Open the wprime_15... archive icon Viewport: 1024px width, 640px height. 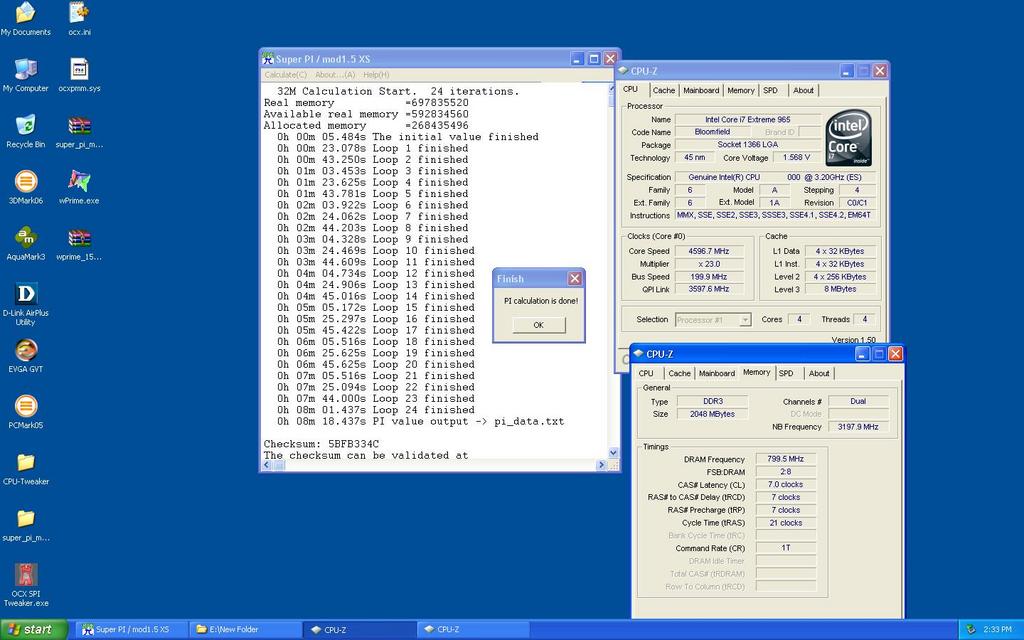tap(79, 238)
